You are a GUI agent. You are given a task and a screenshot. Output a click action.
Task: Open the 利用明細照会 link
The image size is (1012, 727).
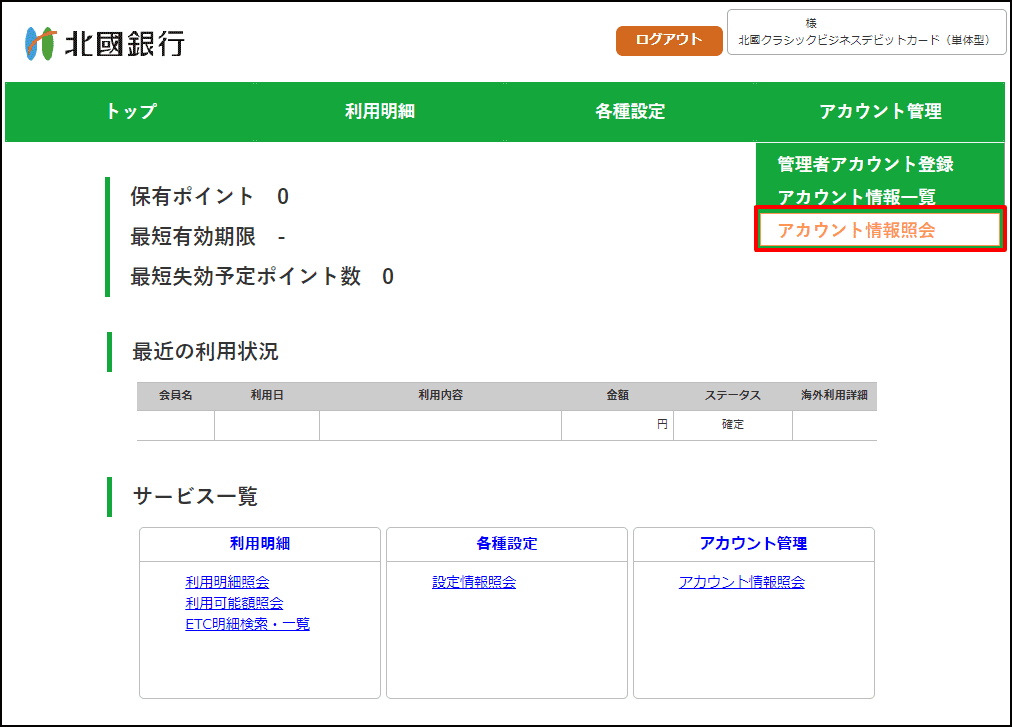227,582
